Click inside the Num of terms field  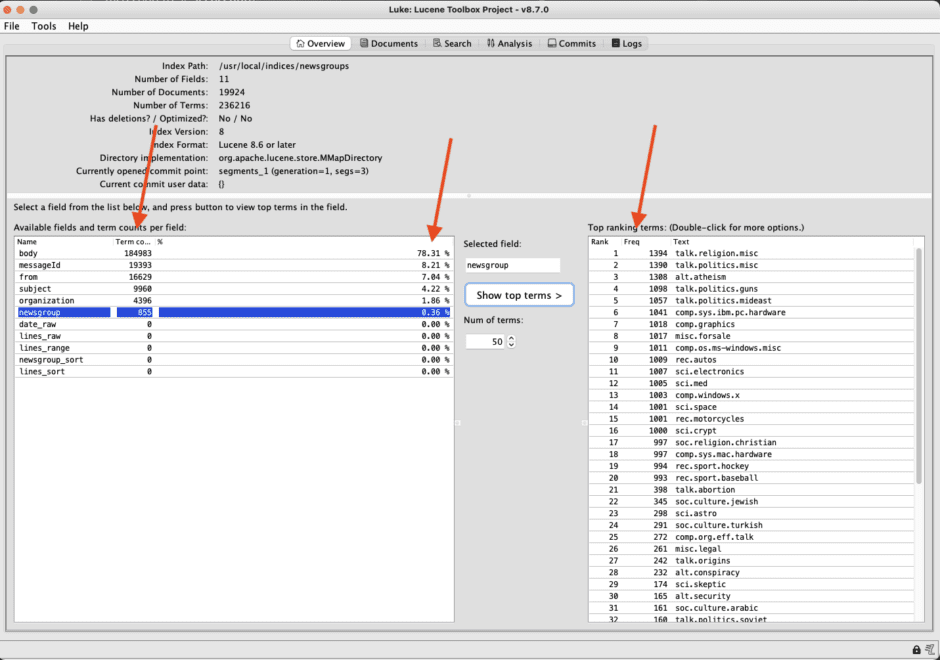490,341
